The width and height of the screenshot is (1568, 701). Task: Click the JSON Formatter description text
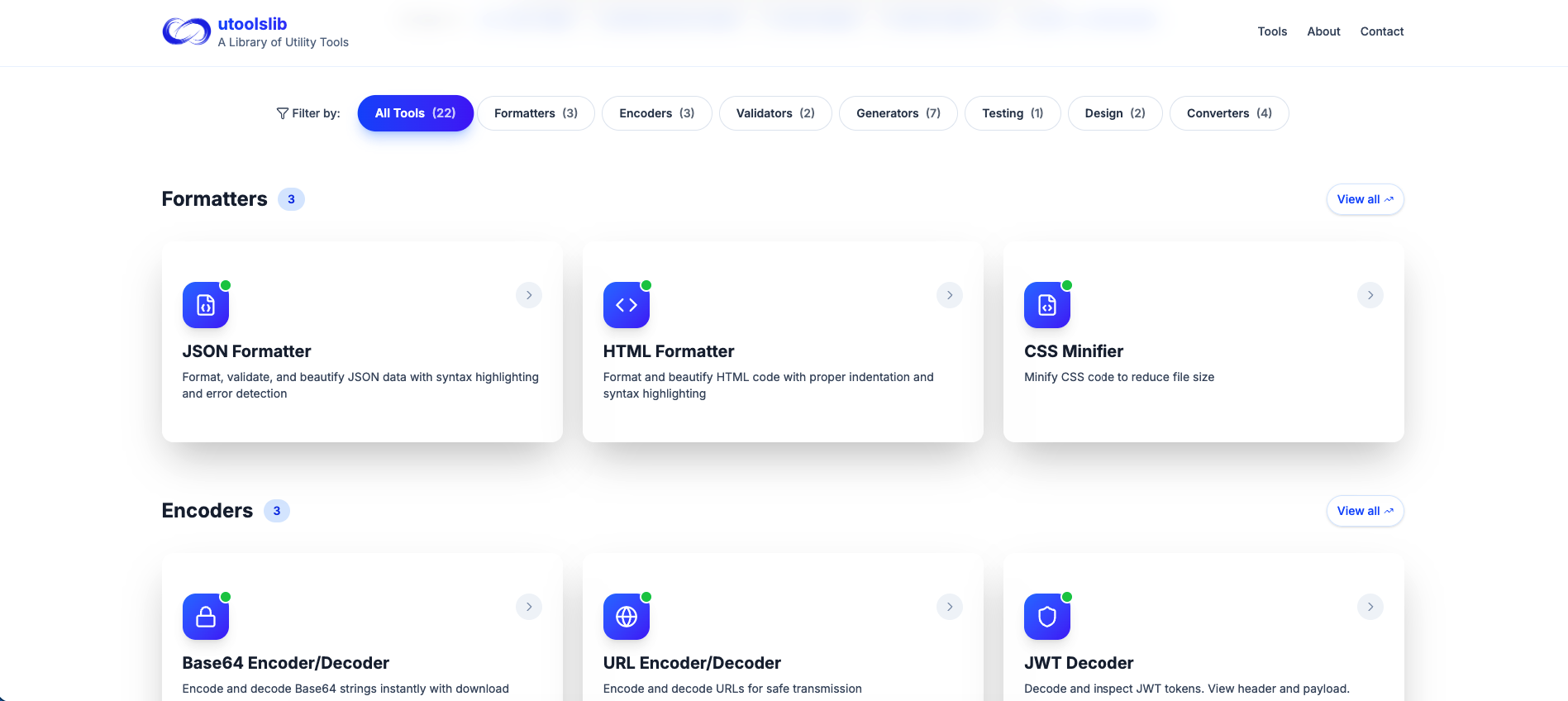click(360, 385)
